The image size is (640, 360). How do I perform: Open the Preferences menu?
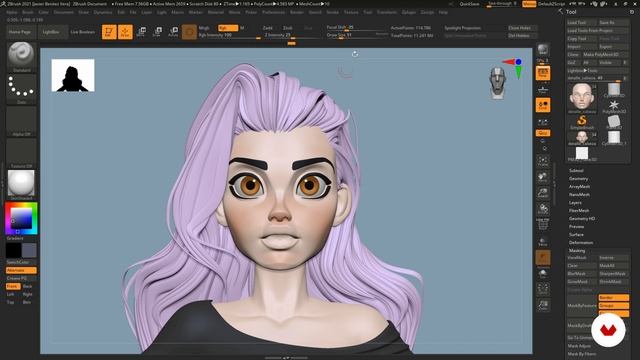pyautogui.click(x=273, y=12)
